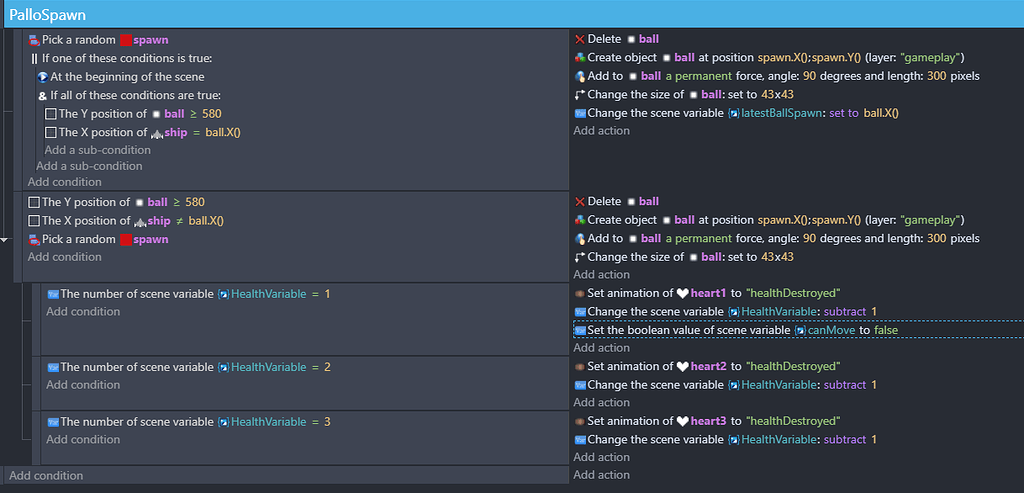Click the latestBallSpawn variable action icon

click(x=579, y=113)
